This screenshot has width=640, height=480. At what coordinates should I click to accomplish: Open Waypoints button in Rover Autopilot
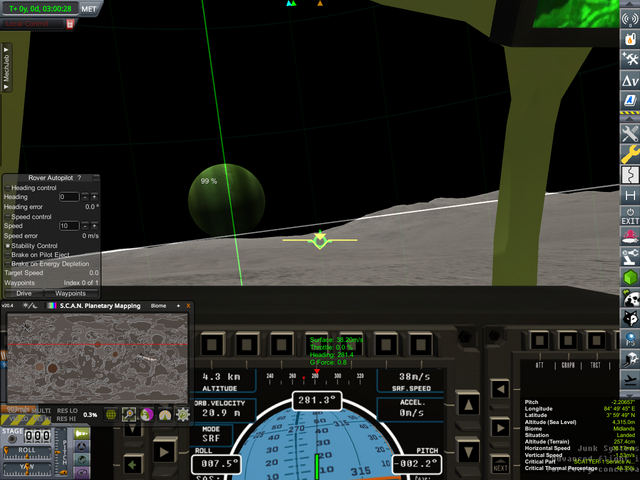71,293
